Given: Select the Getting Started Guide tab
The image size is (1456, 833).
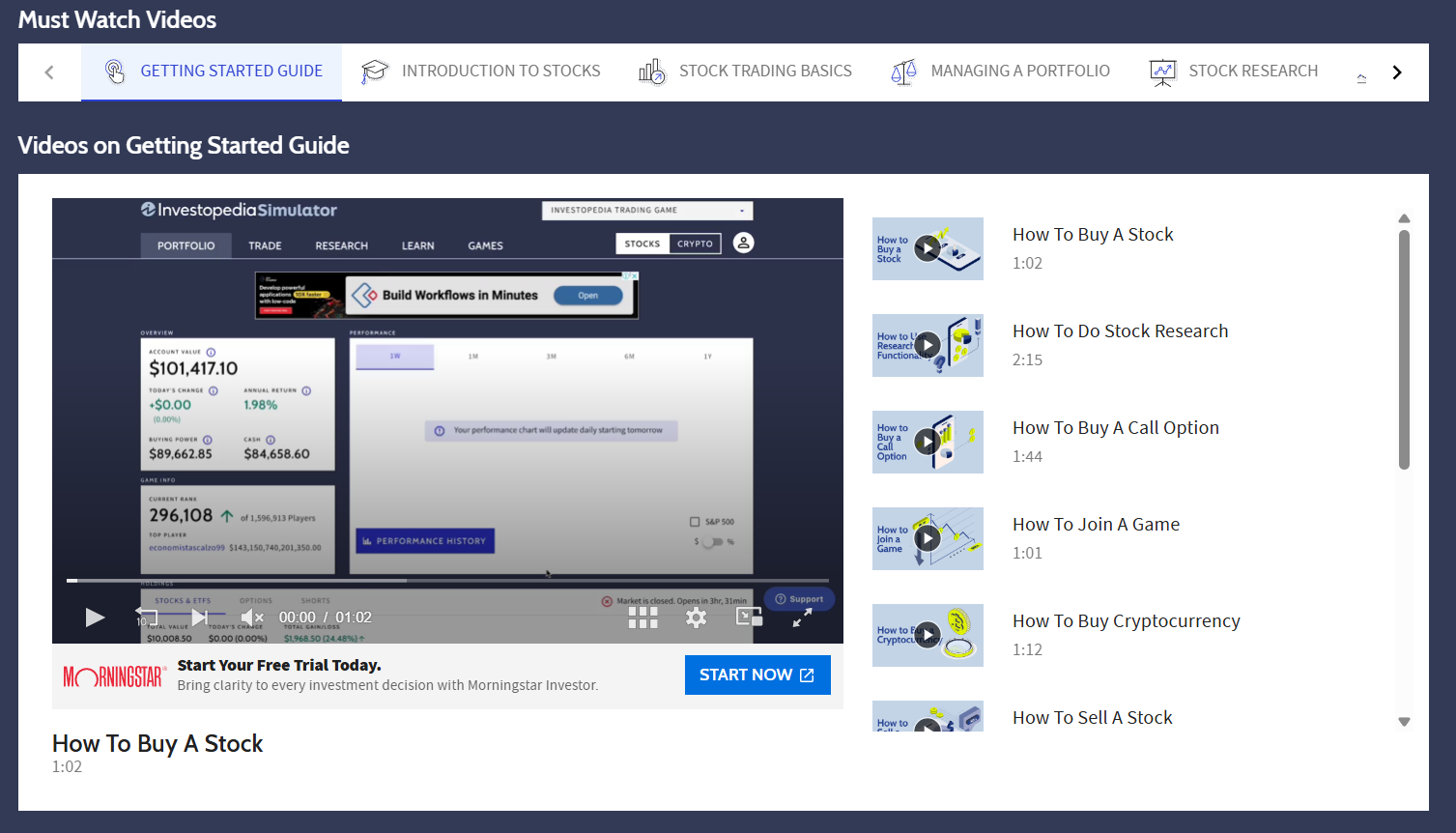Looking at the screenshot, I should click(212, 72).
